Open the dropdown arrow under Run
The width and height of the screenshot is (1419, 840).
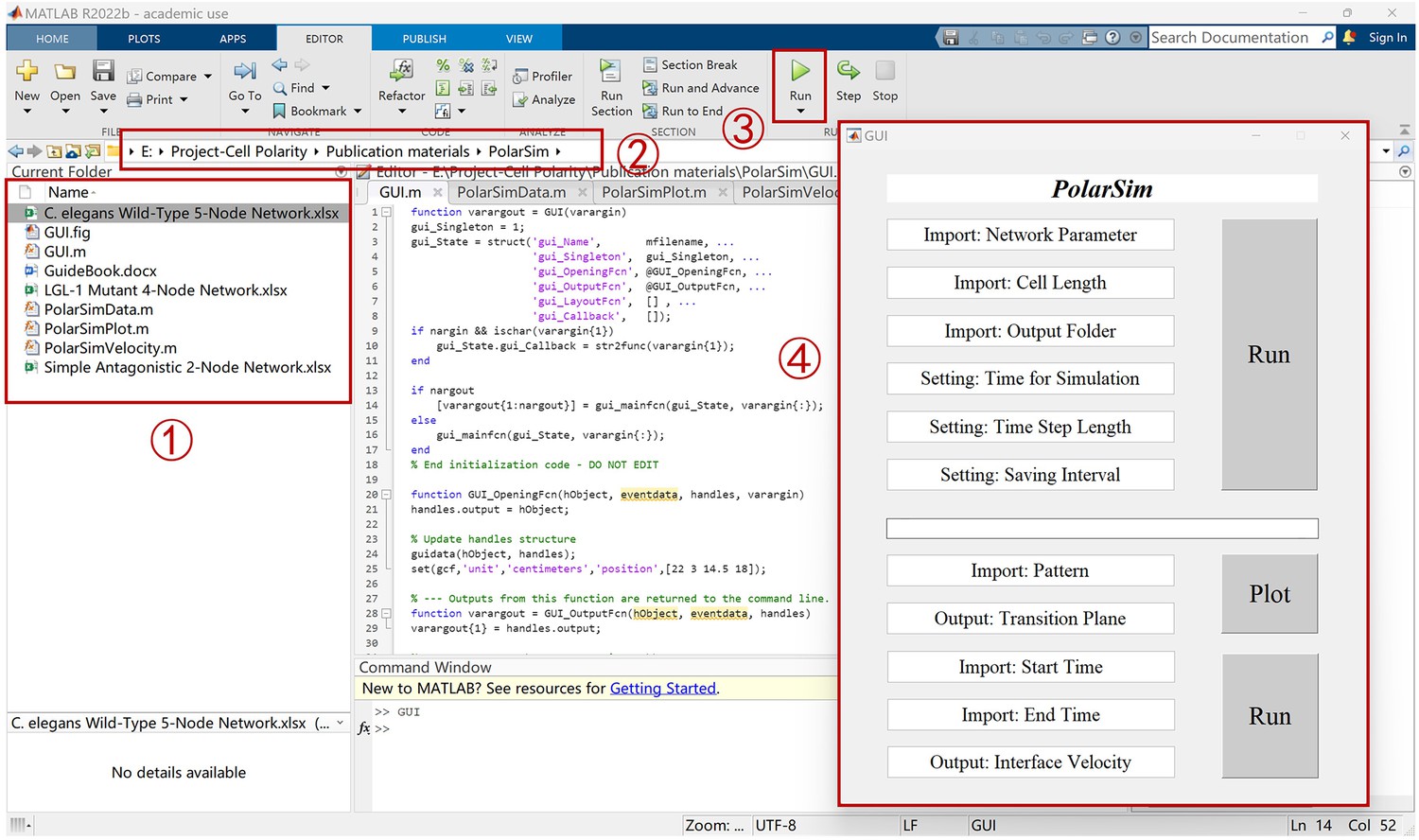pos(800,112)
